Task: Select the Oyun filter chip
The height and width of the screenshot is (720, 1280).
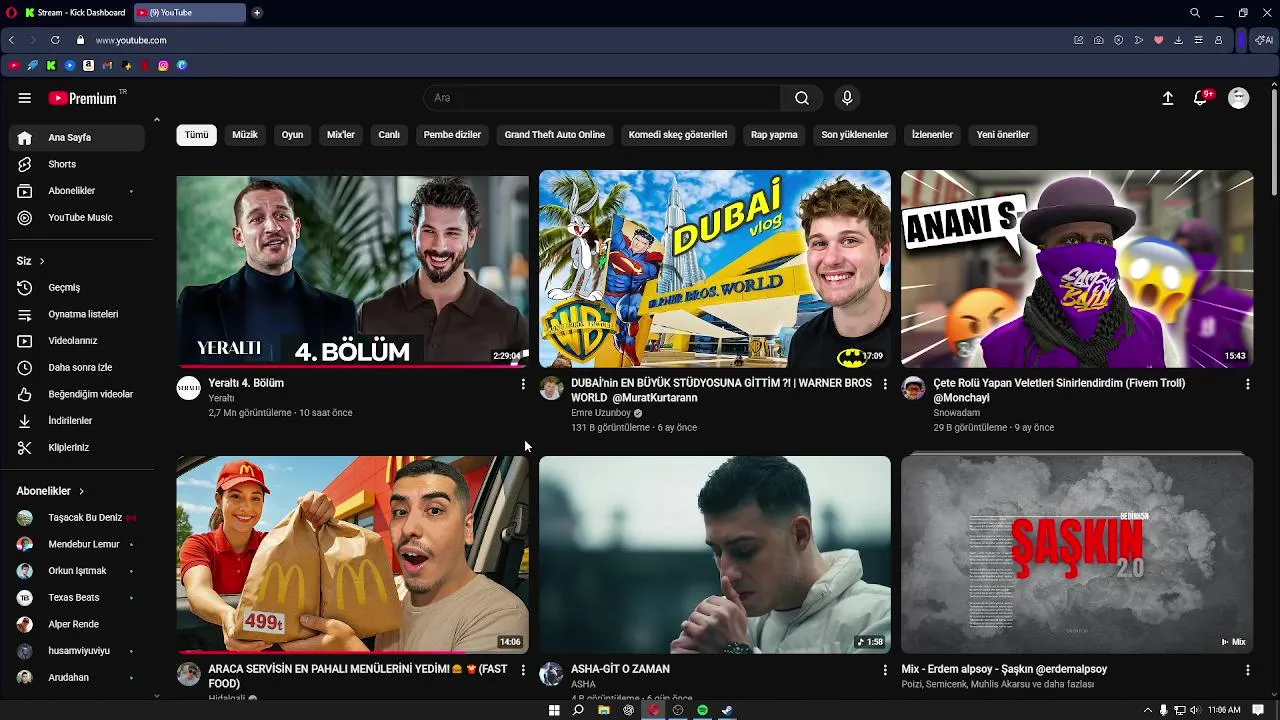Action: [x=292, y=135]
